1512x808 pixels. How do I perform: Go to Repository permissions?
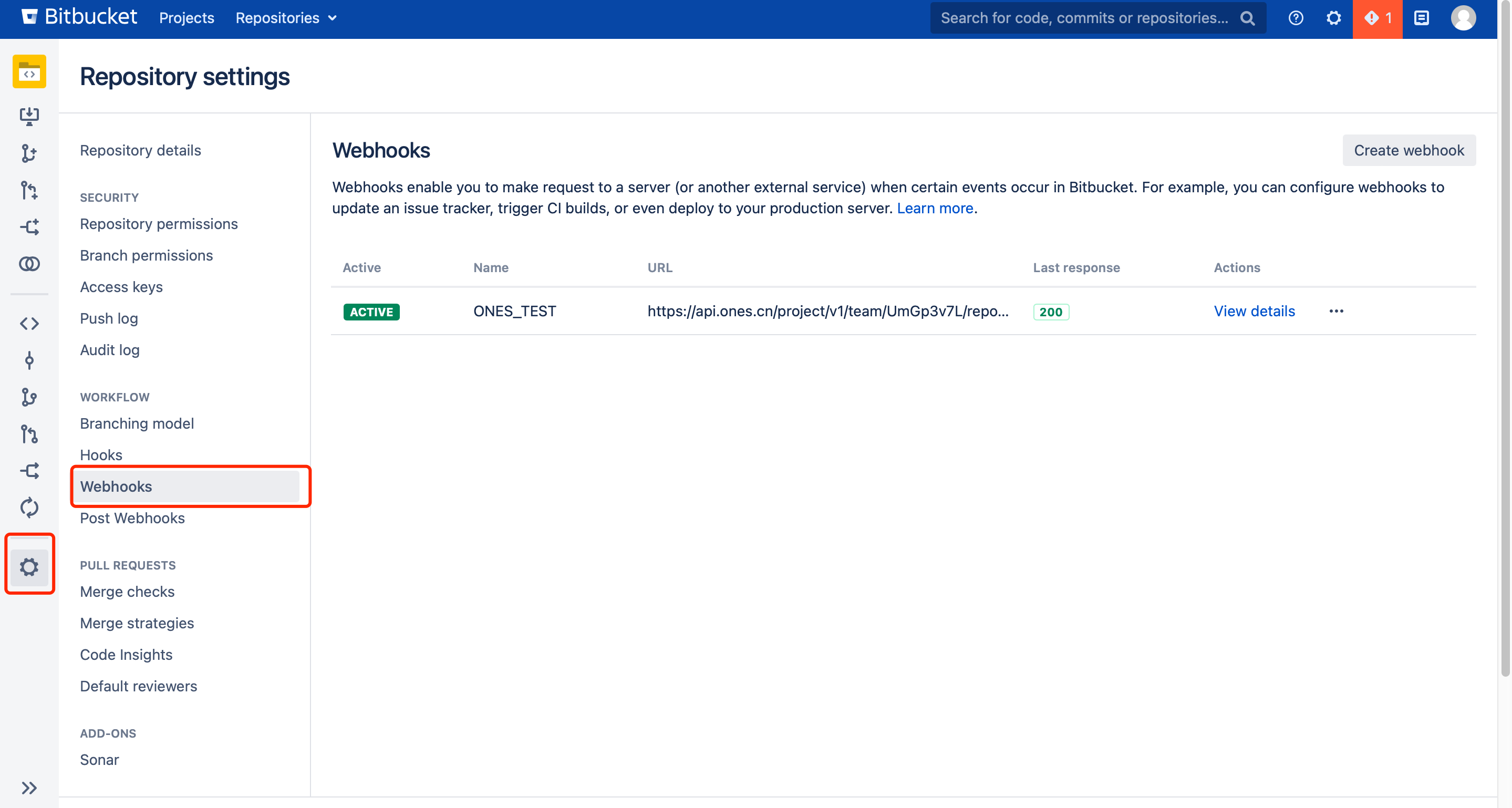point(159,224)
